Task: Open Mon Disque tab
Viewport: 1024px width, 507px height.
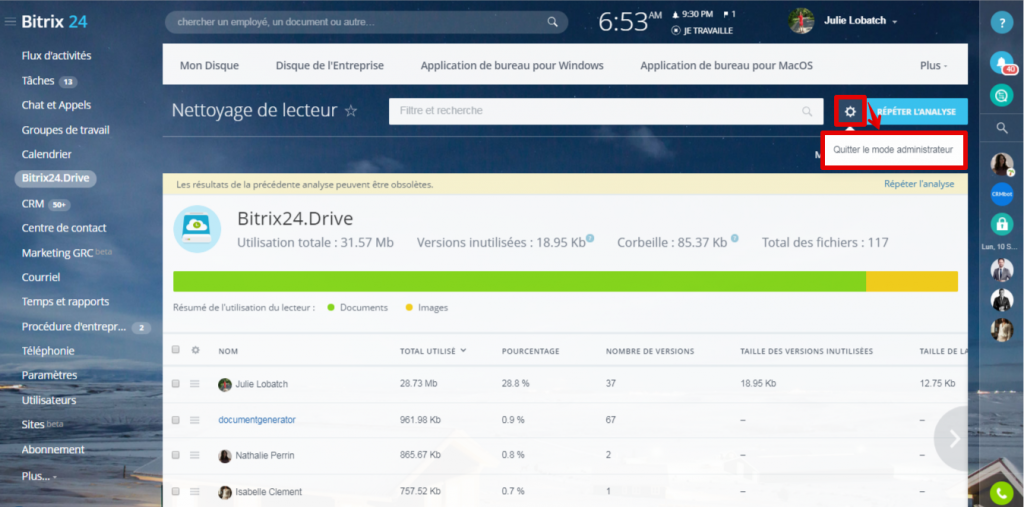Action: click(x=209, y=65)
